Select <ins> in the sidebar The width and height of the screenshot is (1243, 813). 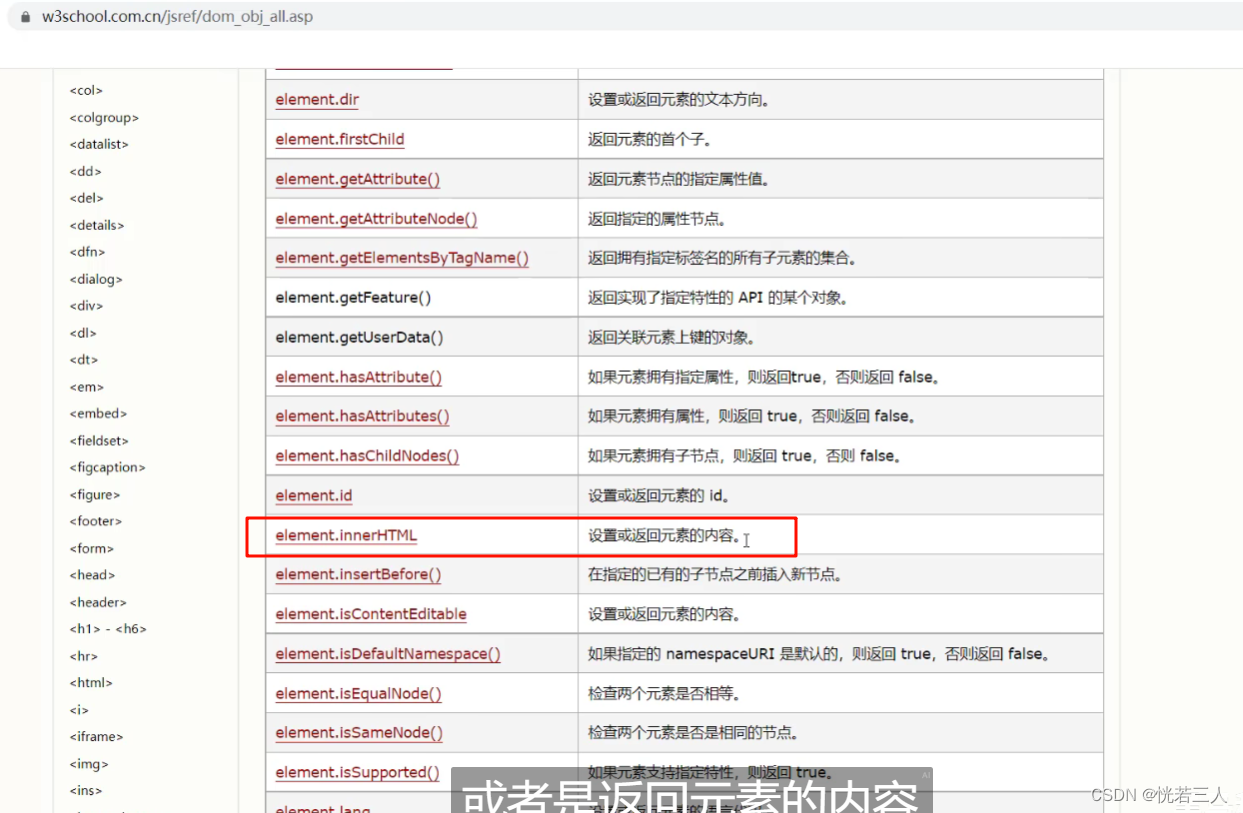point(86,790)
